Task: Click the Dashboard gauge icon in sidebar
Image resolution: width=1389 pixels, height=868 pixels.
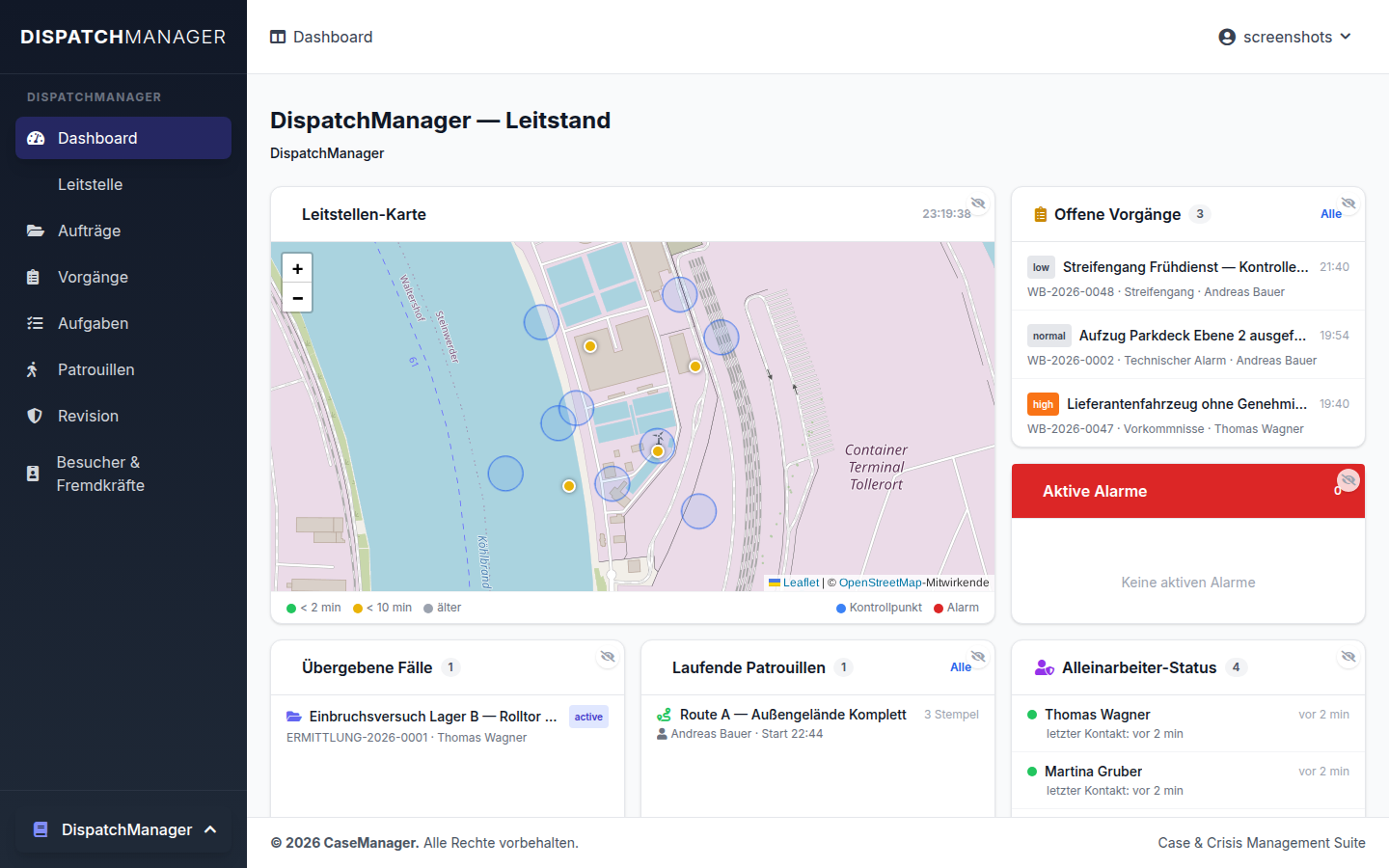Action: [x=36, y=138]
